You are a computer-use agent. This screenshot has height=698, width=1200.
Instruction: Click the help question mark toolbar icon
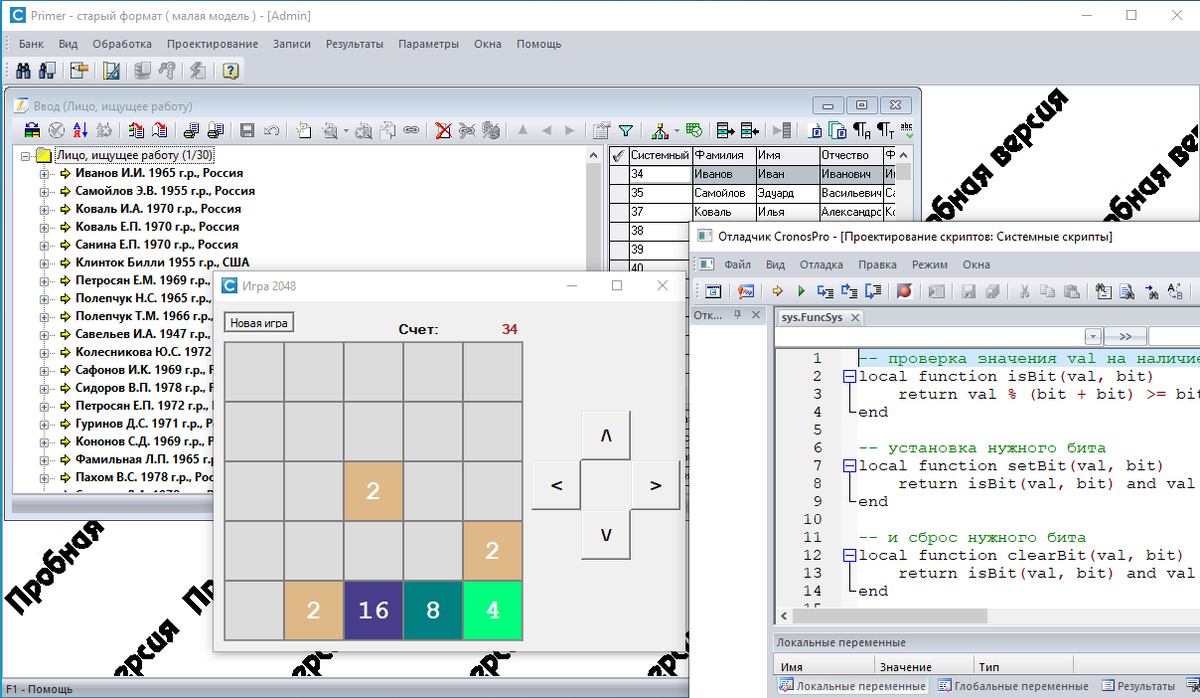[230, 71]
